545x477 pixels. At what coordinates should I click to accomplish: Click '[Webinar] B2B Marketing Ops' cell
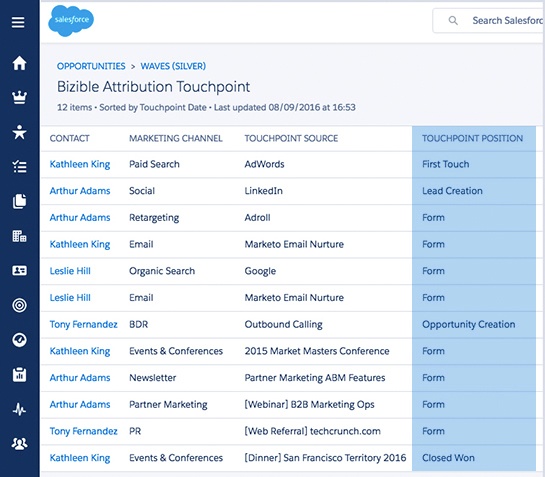point(309,404)
